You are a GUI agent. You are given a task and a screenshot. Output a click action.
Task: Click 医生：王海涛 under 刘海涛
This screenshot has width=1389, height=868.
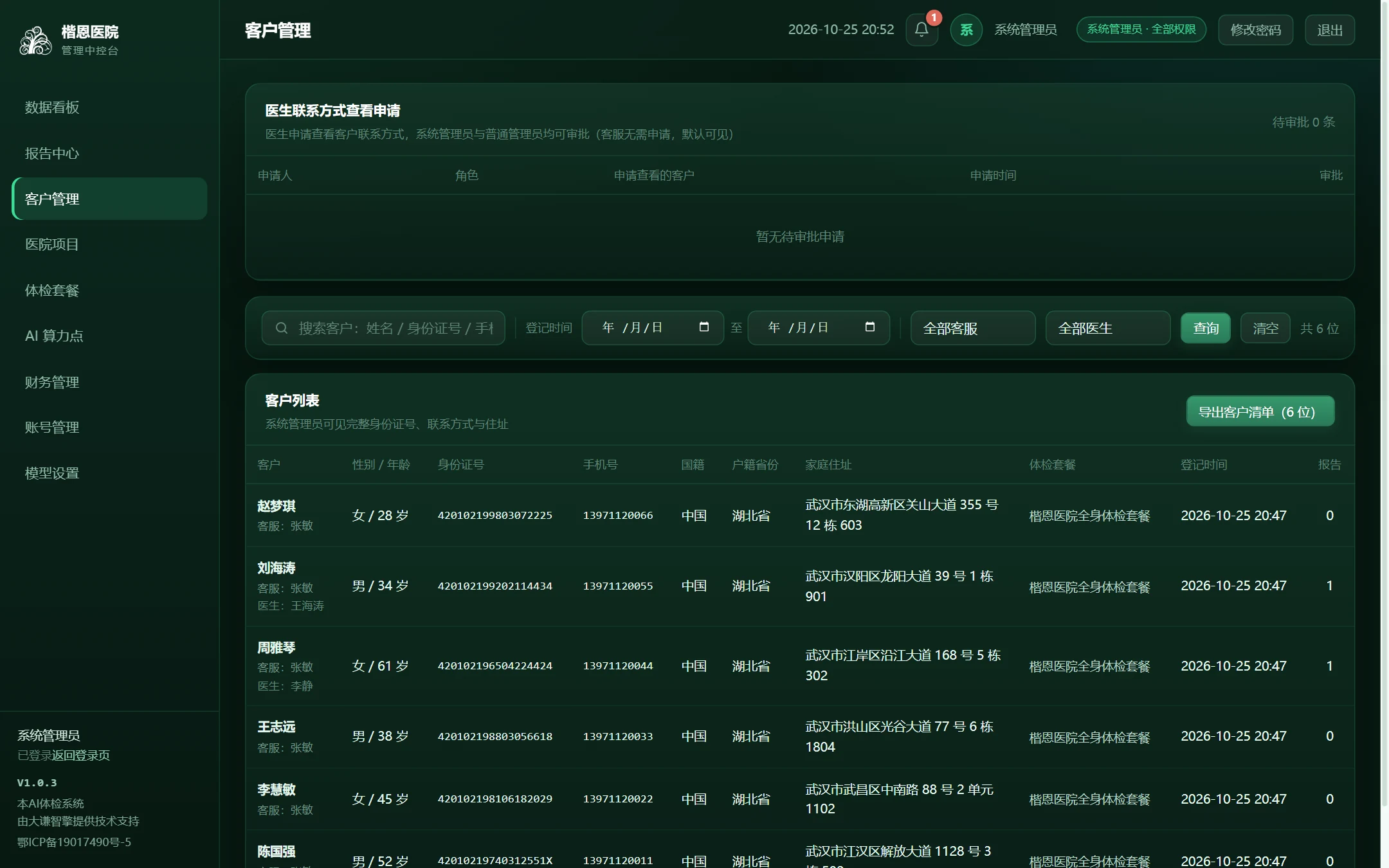click(291, 606)
